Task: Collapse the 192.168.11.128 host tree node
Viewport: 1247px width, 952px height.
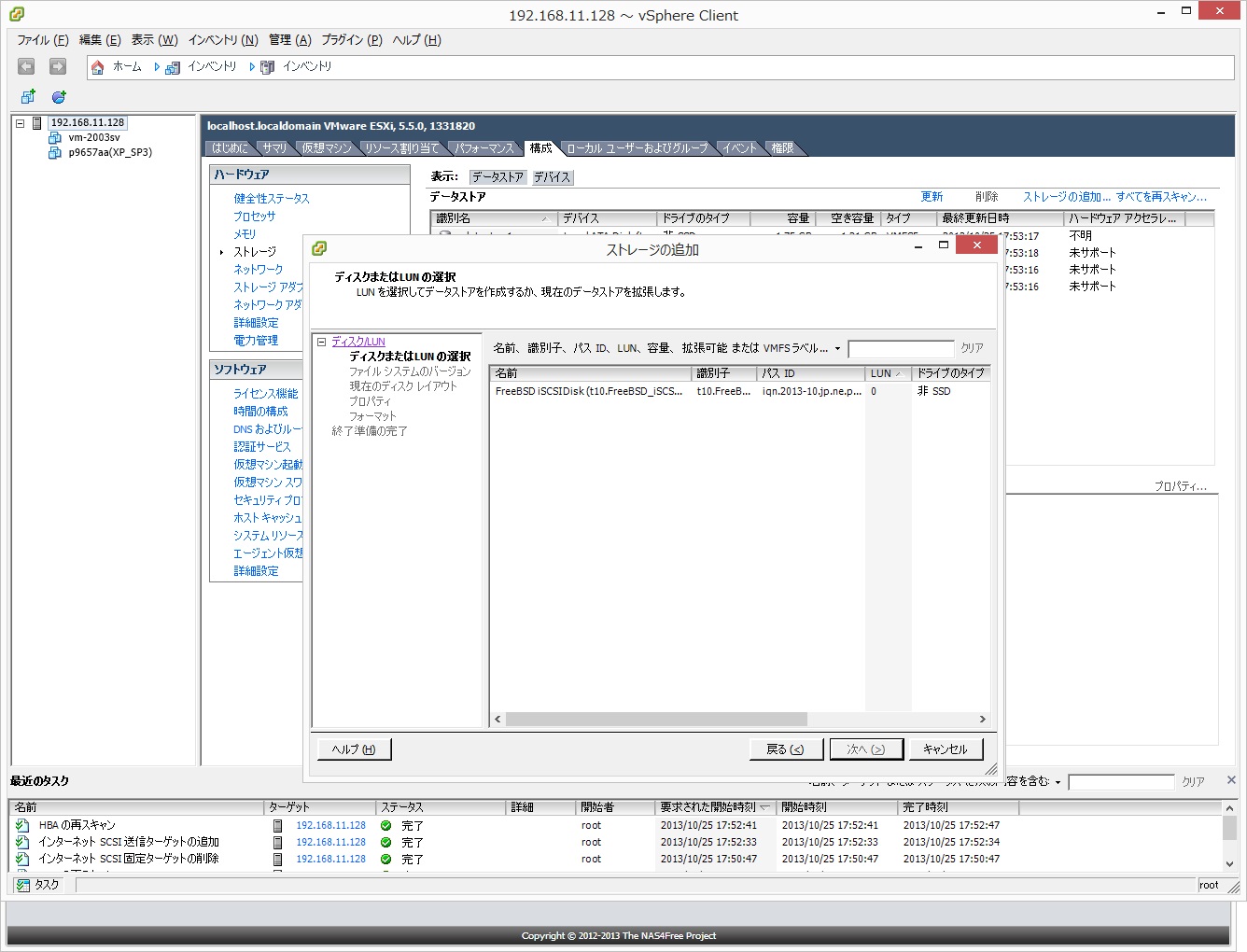Action: click(x=20, y=123)
